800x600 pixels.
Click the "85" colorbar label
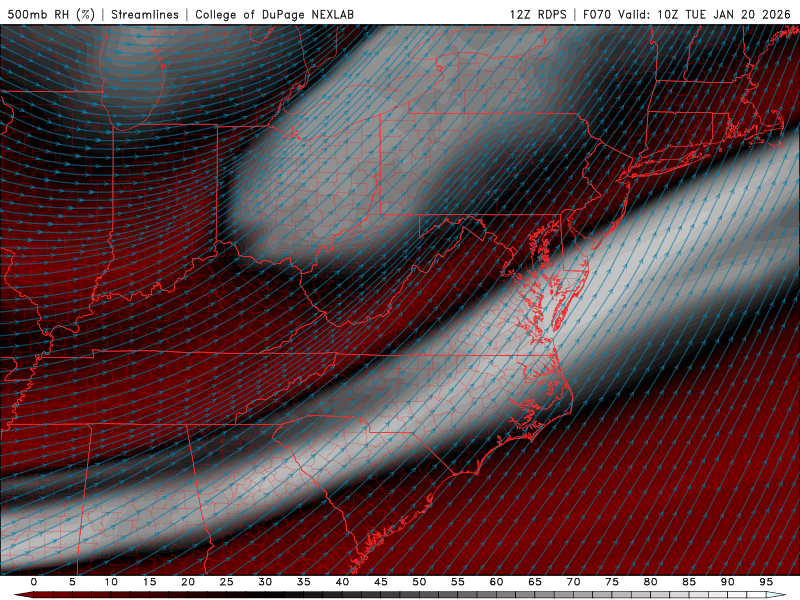[x=689, y=582]
